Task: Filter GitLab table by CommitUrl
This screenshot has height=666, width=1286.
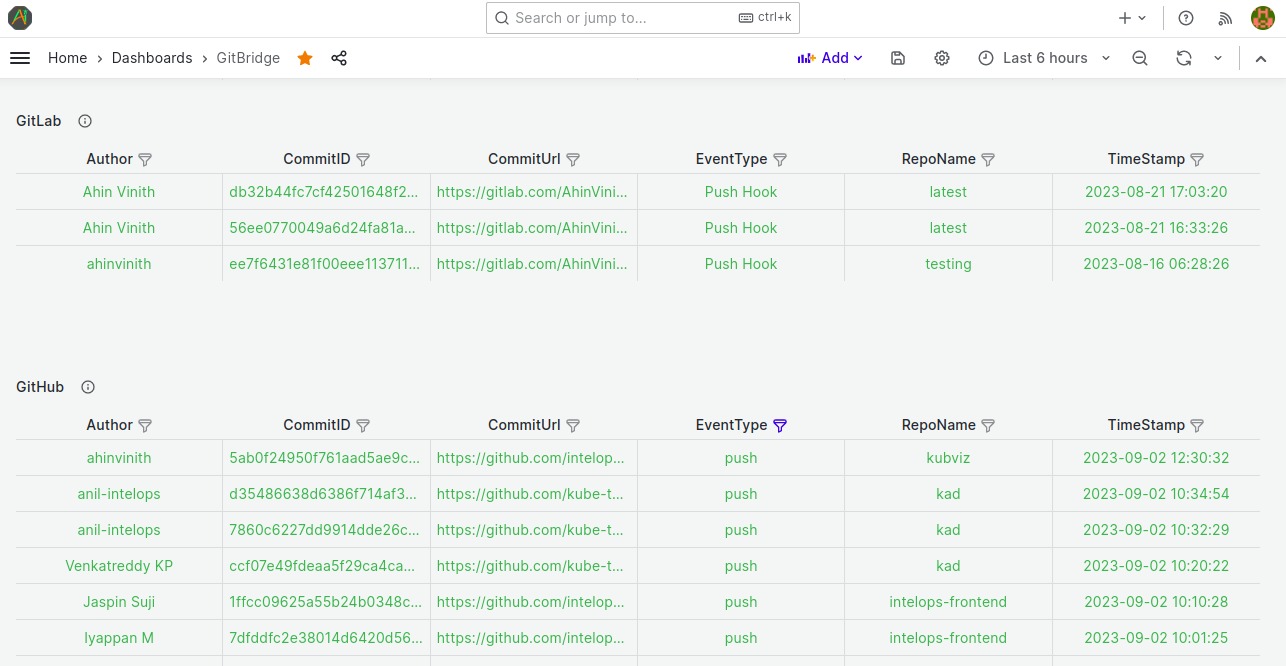Action: point(573,159)
